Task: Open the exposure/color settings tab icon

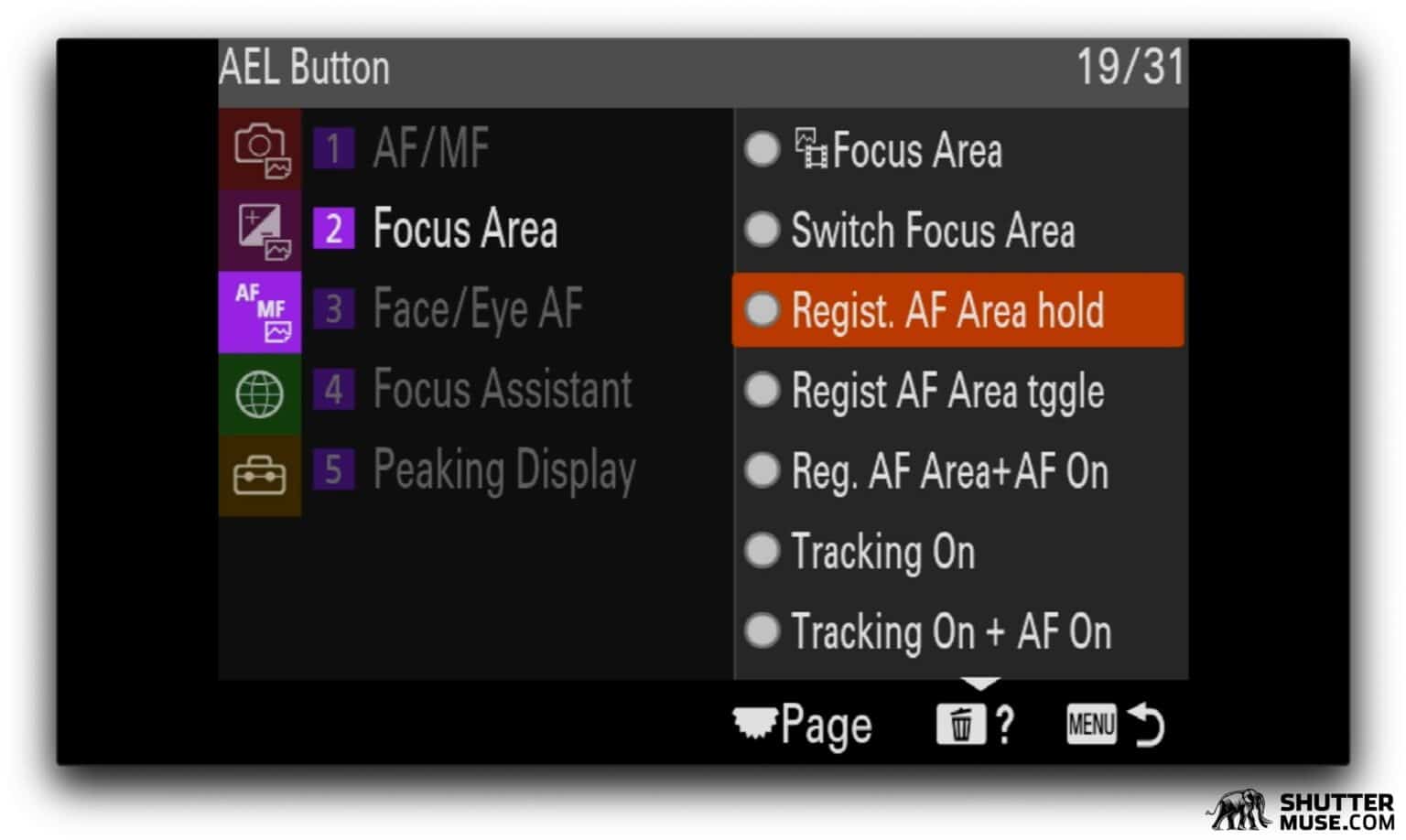Action: (x=259, y=229)
